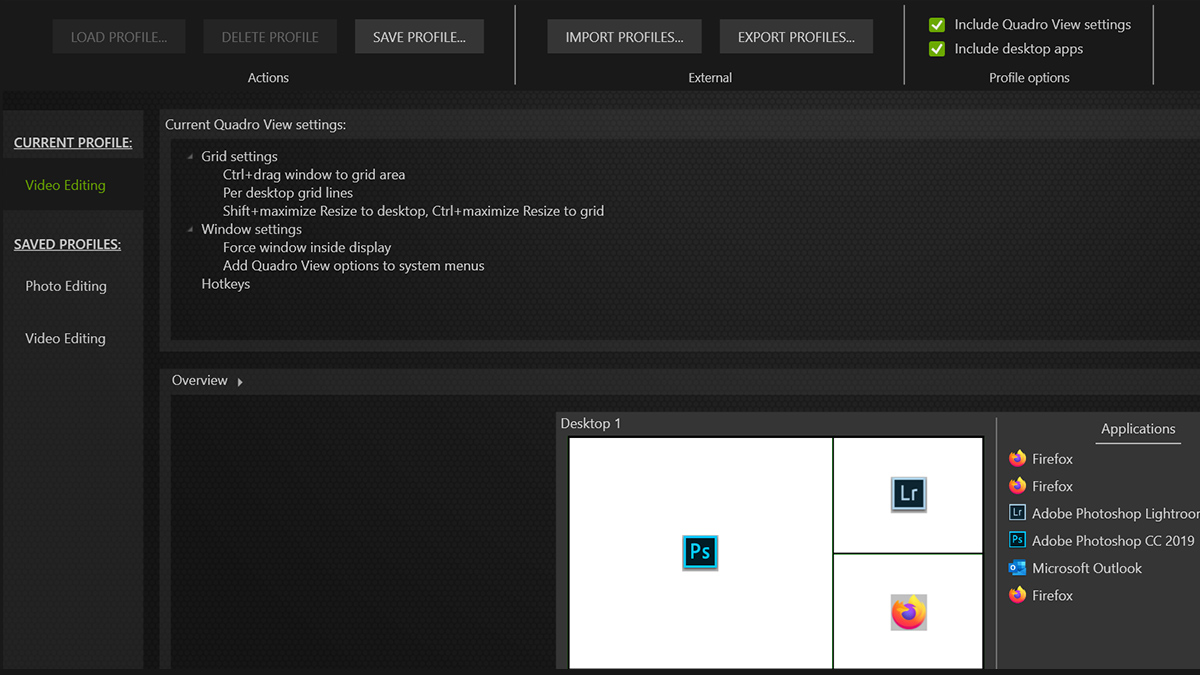Open the EXPORT PROFILES dialog

(796, 36)
